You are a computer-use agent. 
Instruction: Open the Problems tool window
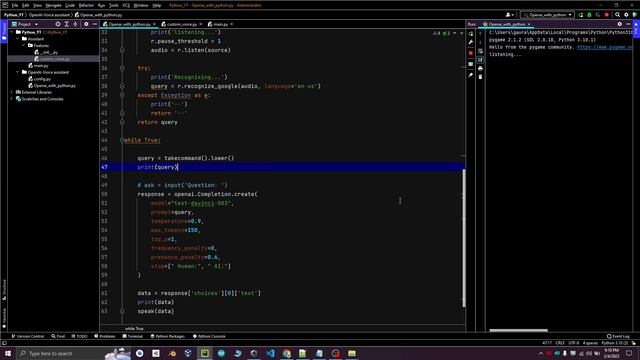pyautogui.click(x=105, y=336)
